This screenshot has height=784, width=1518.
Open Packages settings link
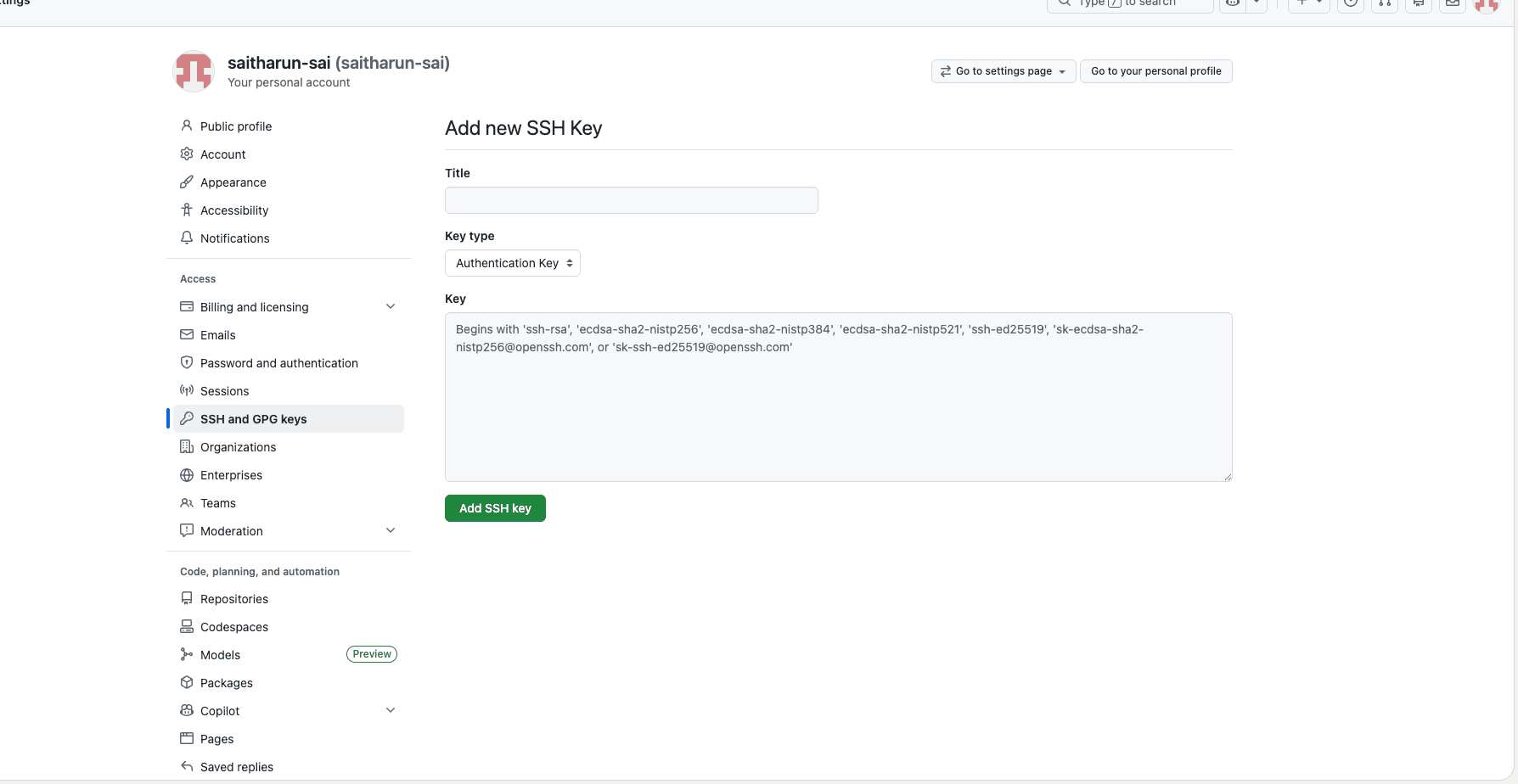(227, 683)
